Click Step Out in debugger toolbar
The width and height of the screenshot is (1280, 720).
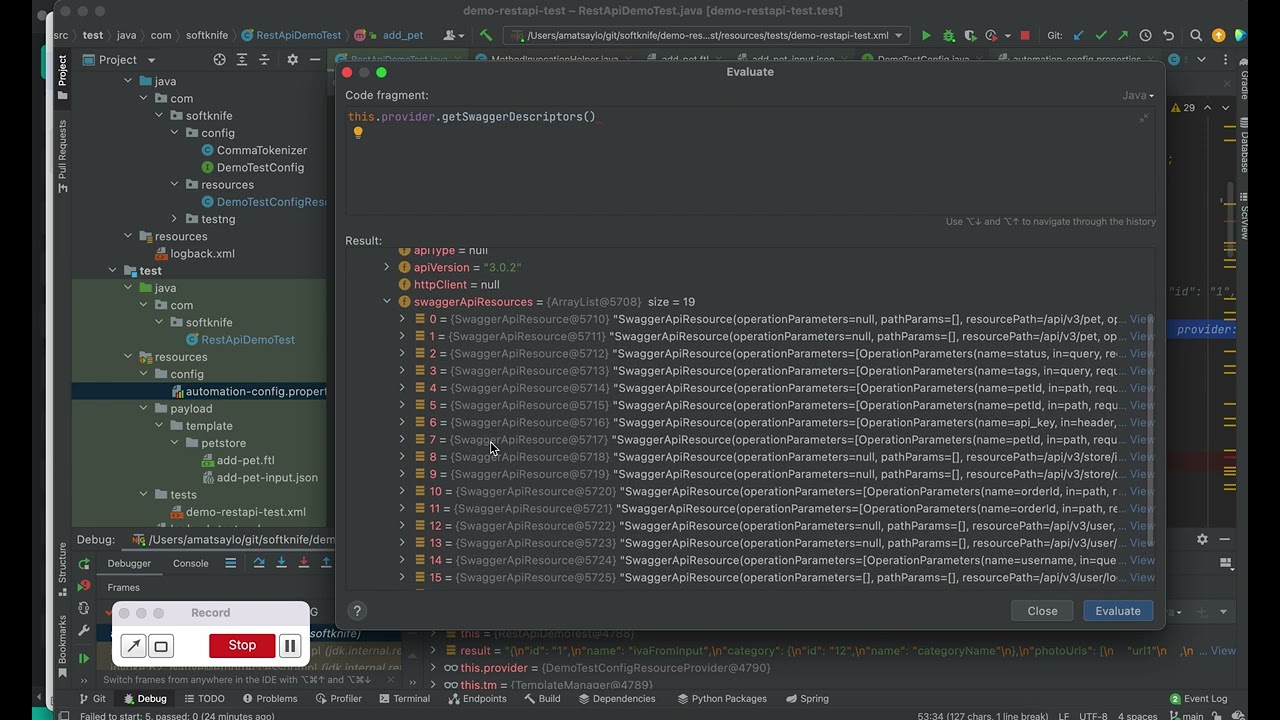tap(326, 563)
